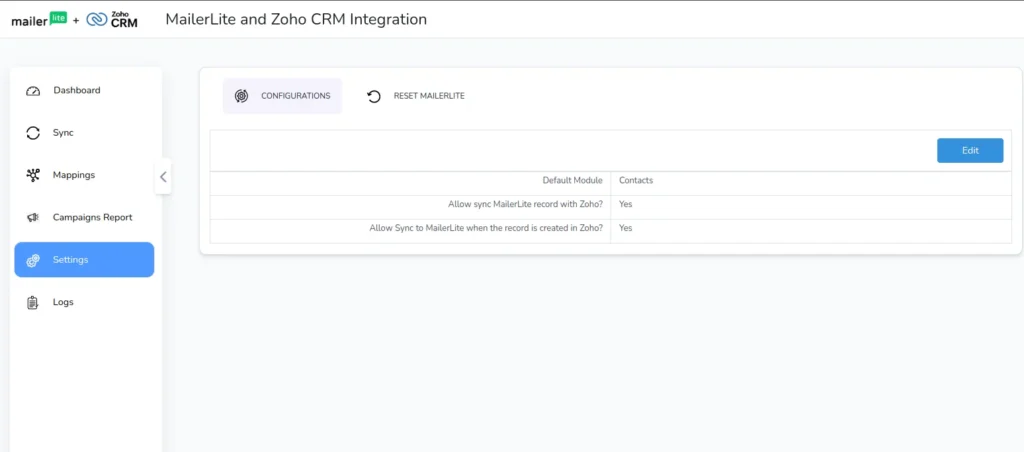Image resolution: width=1024 pixels, height=452 pixels.
Task: Select the Mappings nodes icon
Action: pyautogui.click(x=33, y=175)
